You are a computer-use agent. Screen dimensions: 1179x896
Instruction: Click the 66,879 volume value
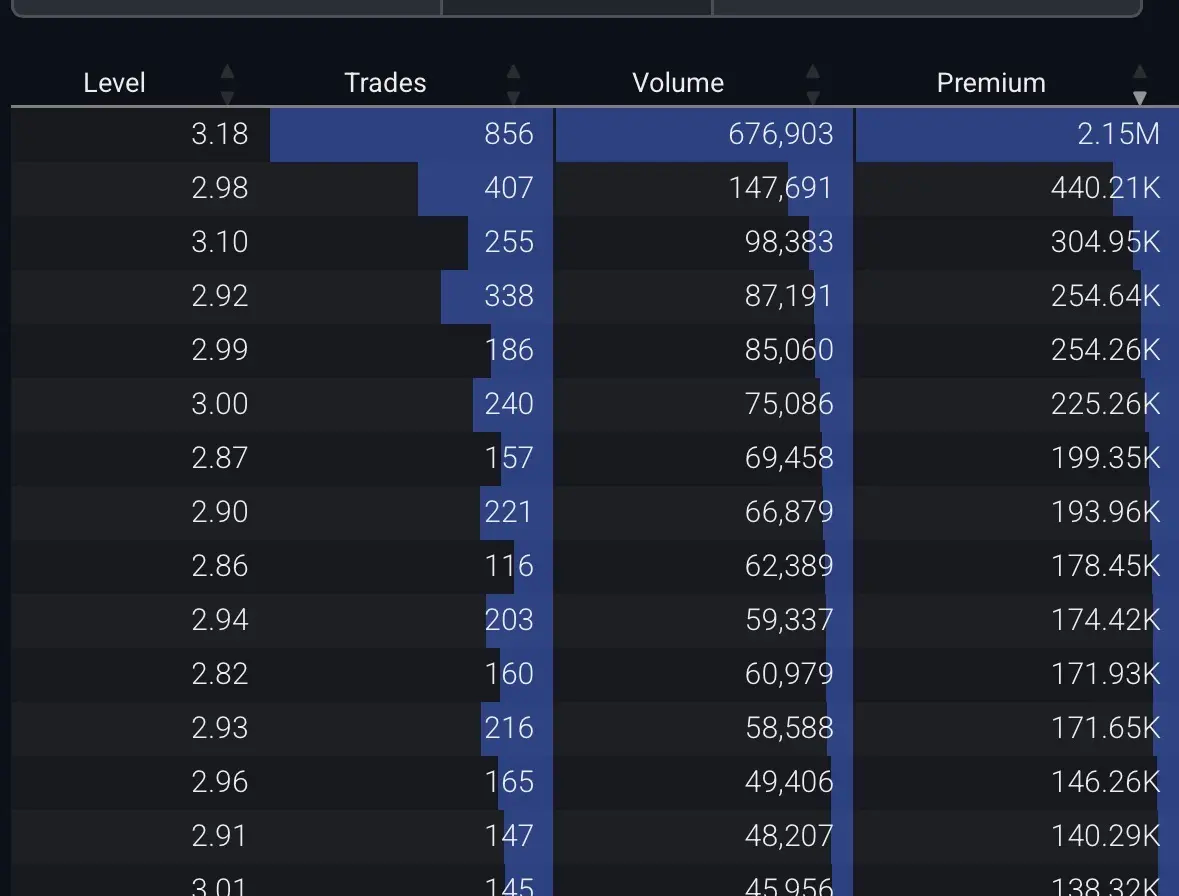click(789, 512)
